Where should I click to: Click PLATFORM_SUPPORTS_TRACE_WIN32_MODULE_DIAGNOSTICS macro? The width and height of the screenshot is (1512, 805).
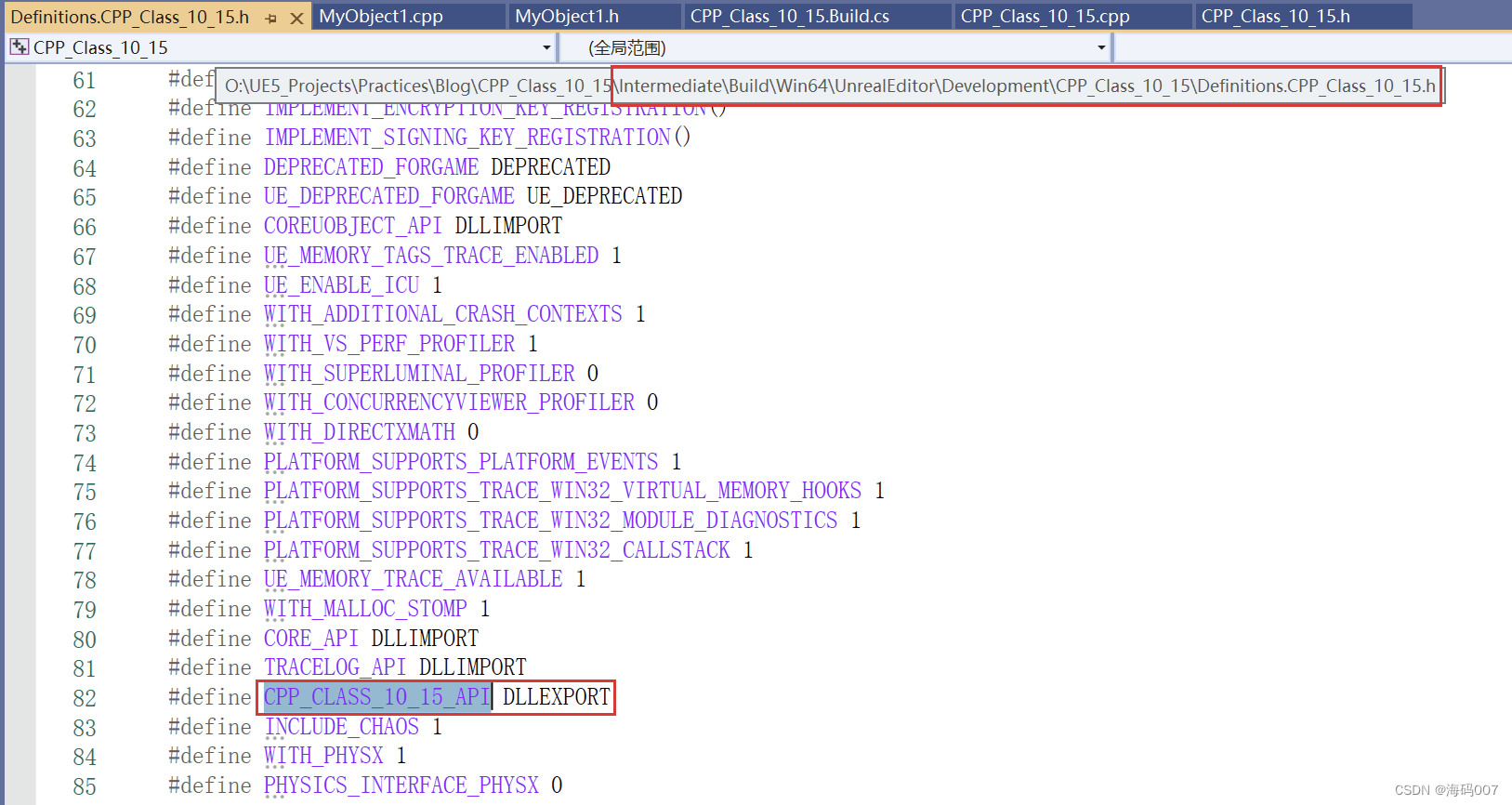click(550, 520)
